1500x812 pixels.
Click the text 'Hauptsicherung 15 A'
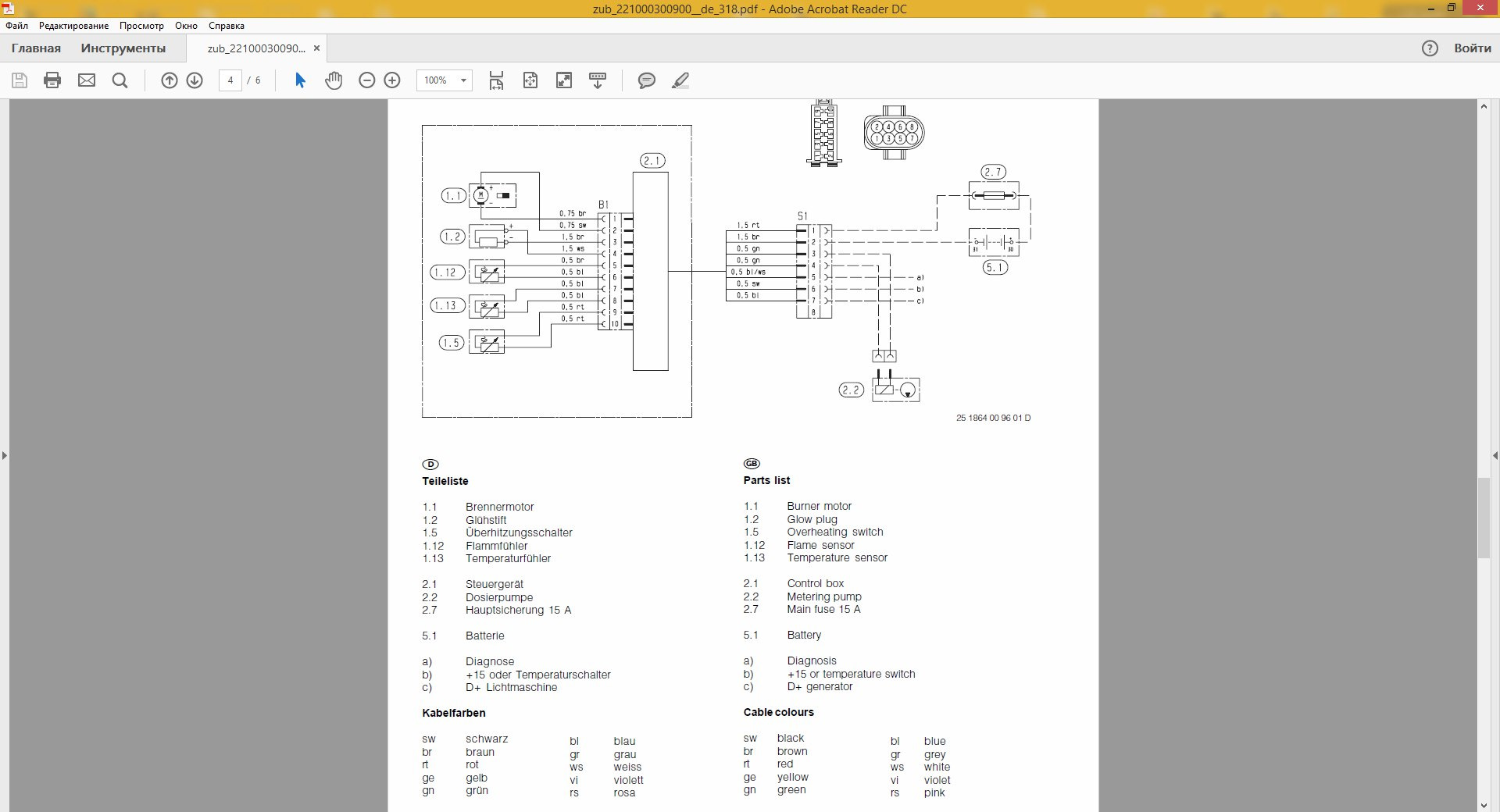tap(518, 610)
